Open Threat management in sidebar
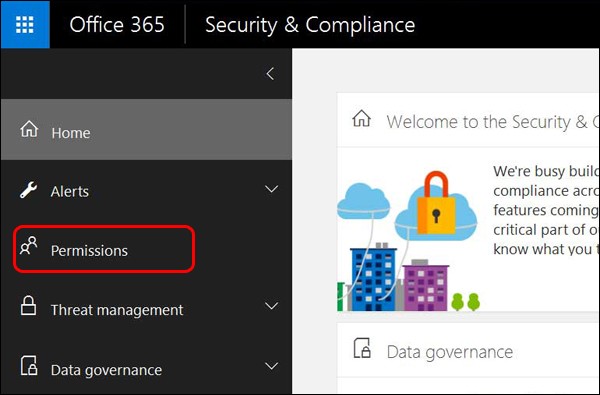Image resolution: width=600 pixels, height=395 pixels. click(x=117, y=310)
